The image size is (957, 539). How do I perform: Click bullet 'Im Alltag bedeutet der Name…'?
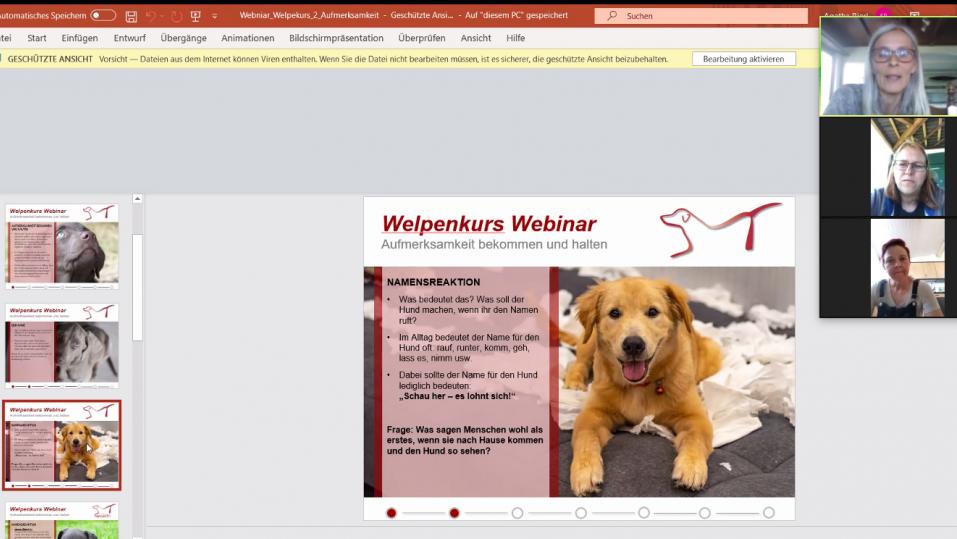pyautogui.click(x=469, y=347)
